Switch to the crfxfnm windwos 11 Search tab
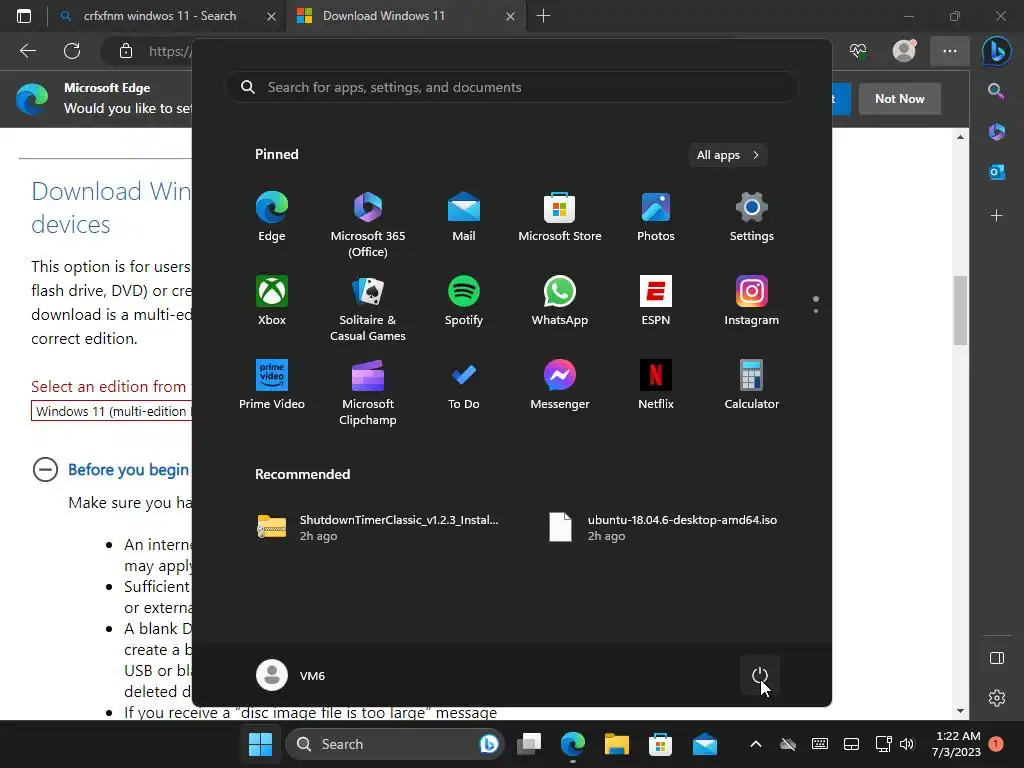The image size is (1024, 768). (158, 16)
